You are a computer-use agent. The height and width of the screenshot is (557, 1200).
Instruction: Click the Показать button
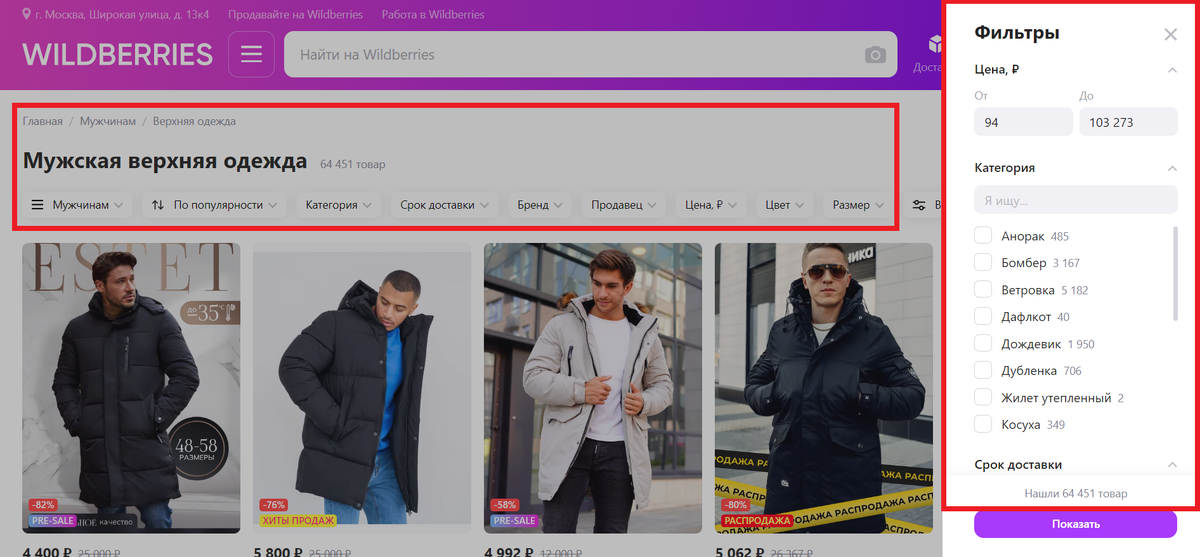pos(1075,524)
